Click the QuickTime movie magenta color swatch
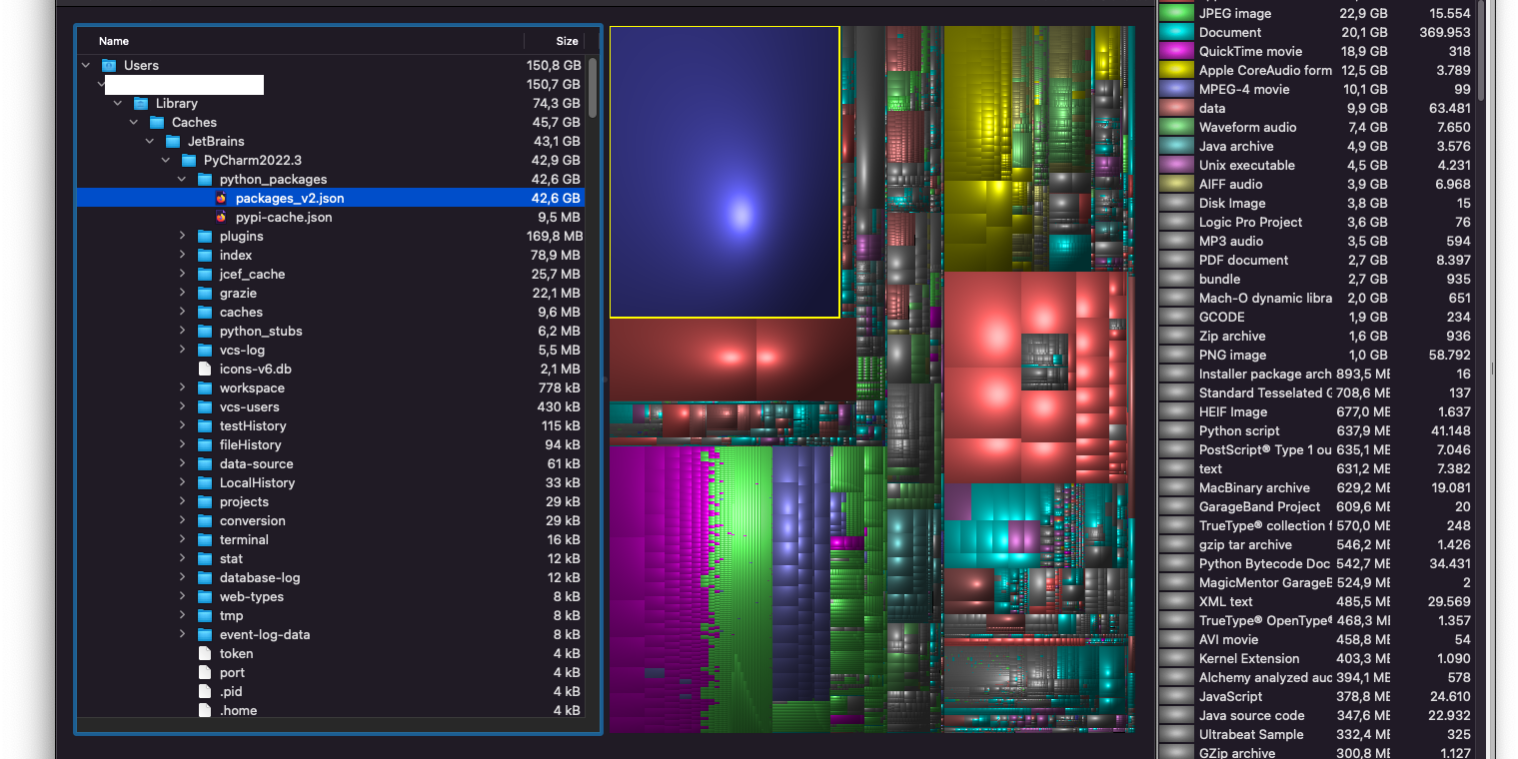The width and height of the screenshot is (1518, 759). [1176, 51]
